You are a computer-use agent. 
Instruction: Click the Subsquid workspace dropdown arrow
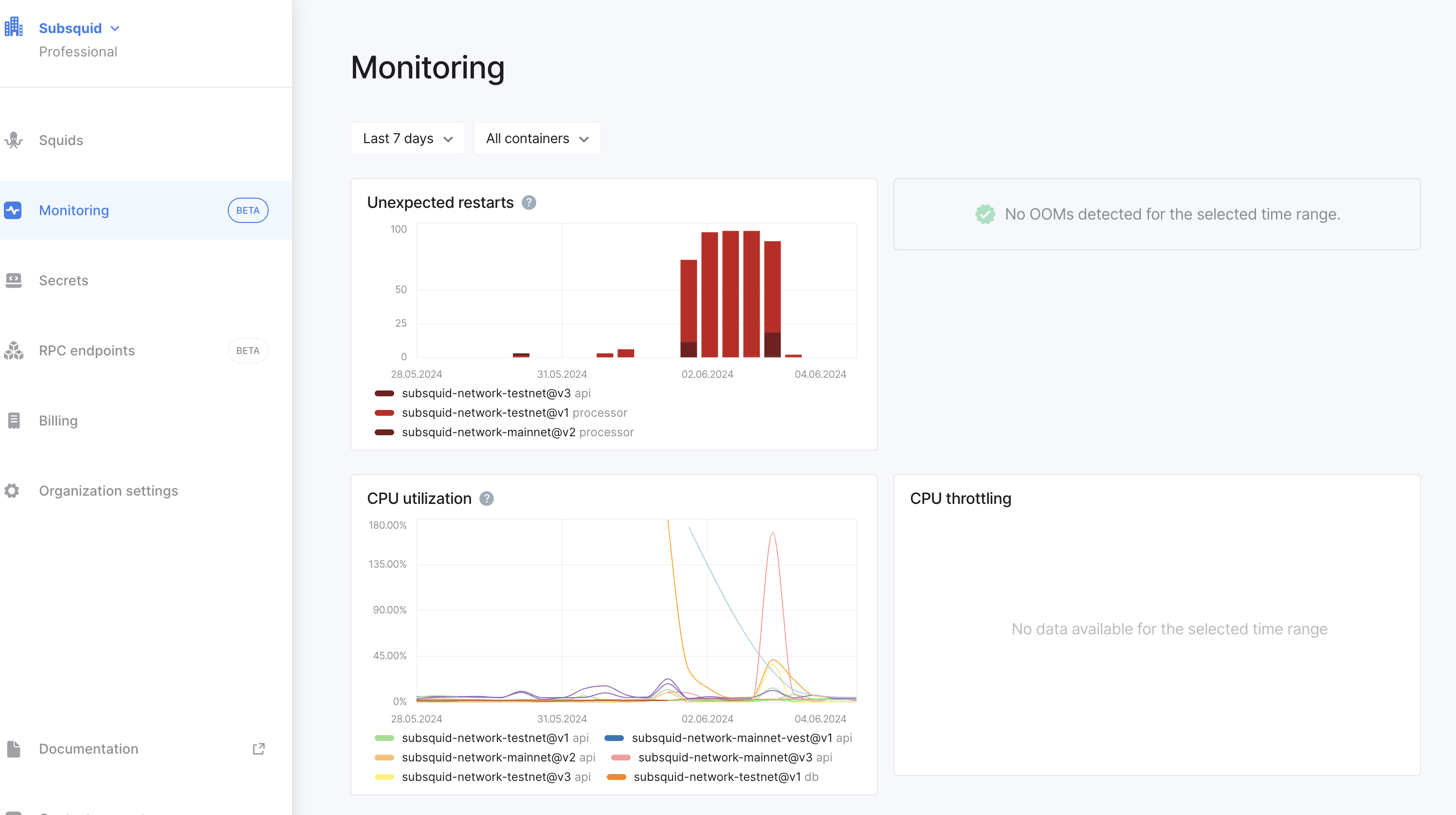[x=115, y=28]
